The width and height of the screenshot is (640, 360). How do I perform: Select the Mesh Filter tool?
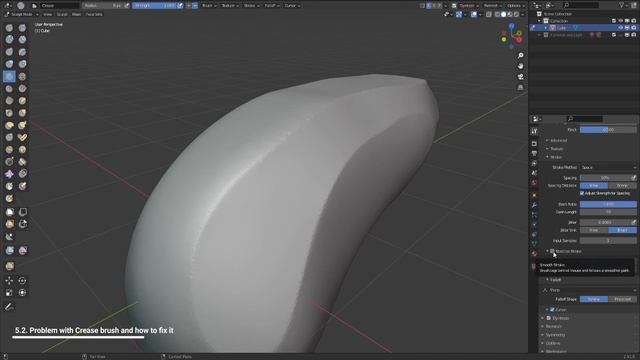tap(9, 251)
